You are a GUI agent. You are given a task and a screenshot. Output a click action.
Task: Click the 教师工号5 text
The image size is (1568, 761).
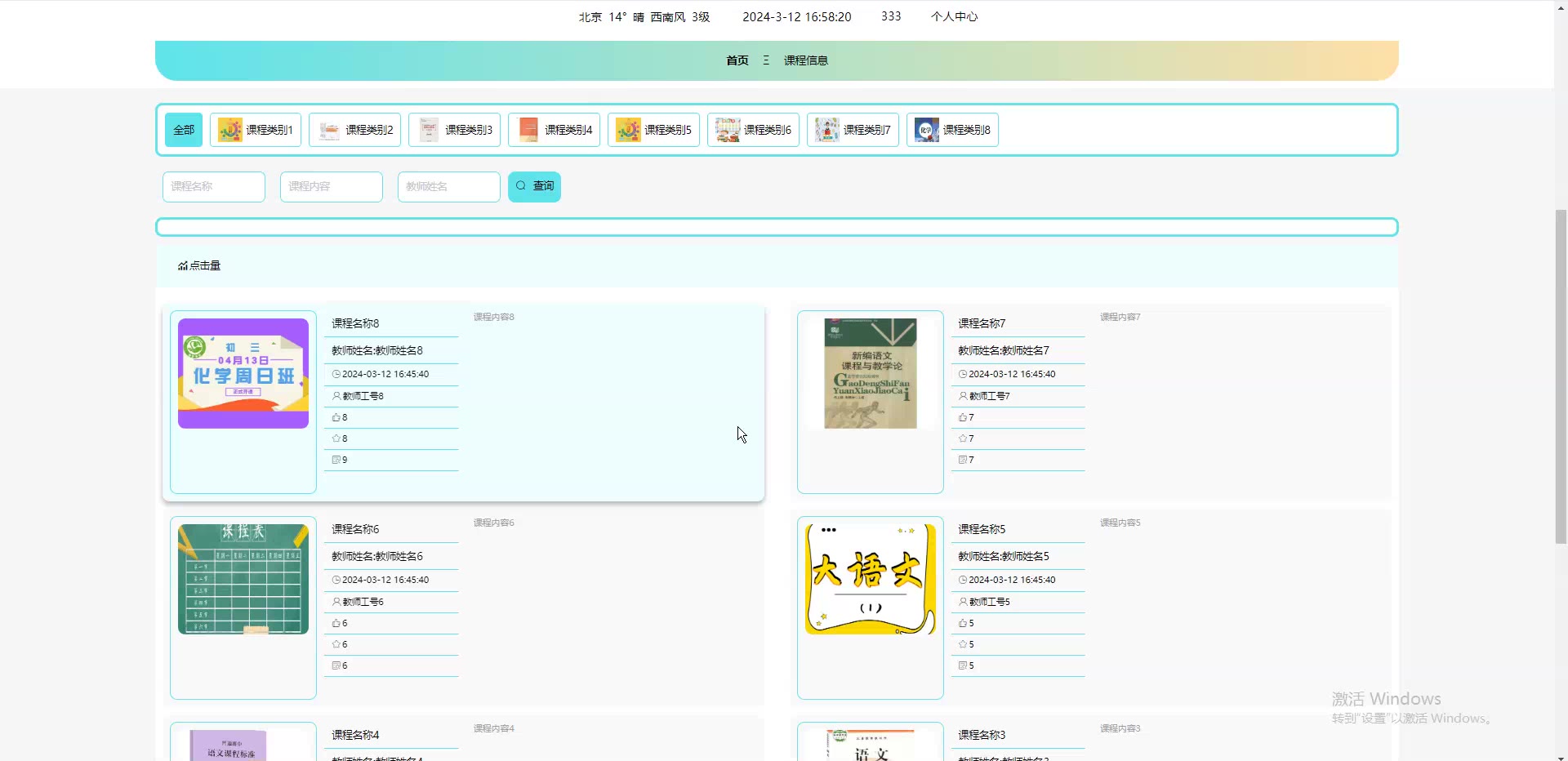(990, 602)
